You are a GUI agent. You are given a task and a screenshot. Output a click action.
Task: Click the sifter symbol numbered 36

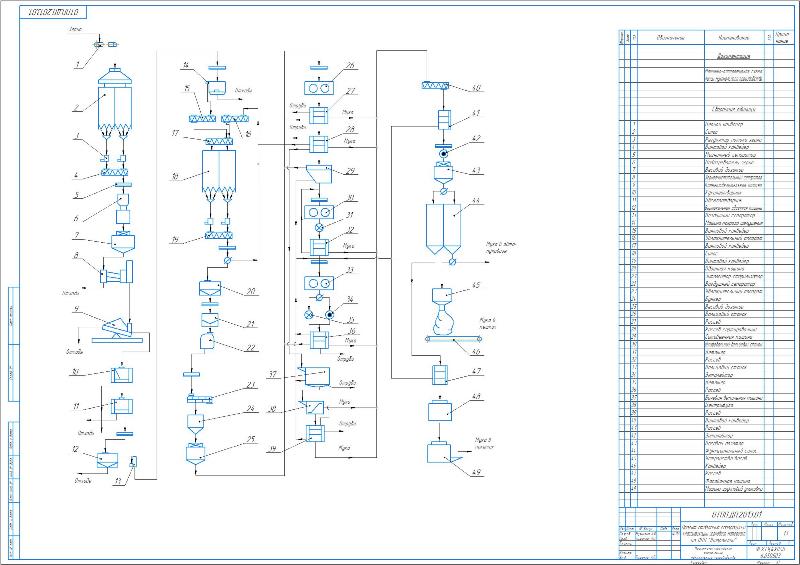319,340
